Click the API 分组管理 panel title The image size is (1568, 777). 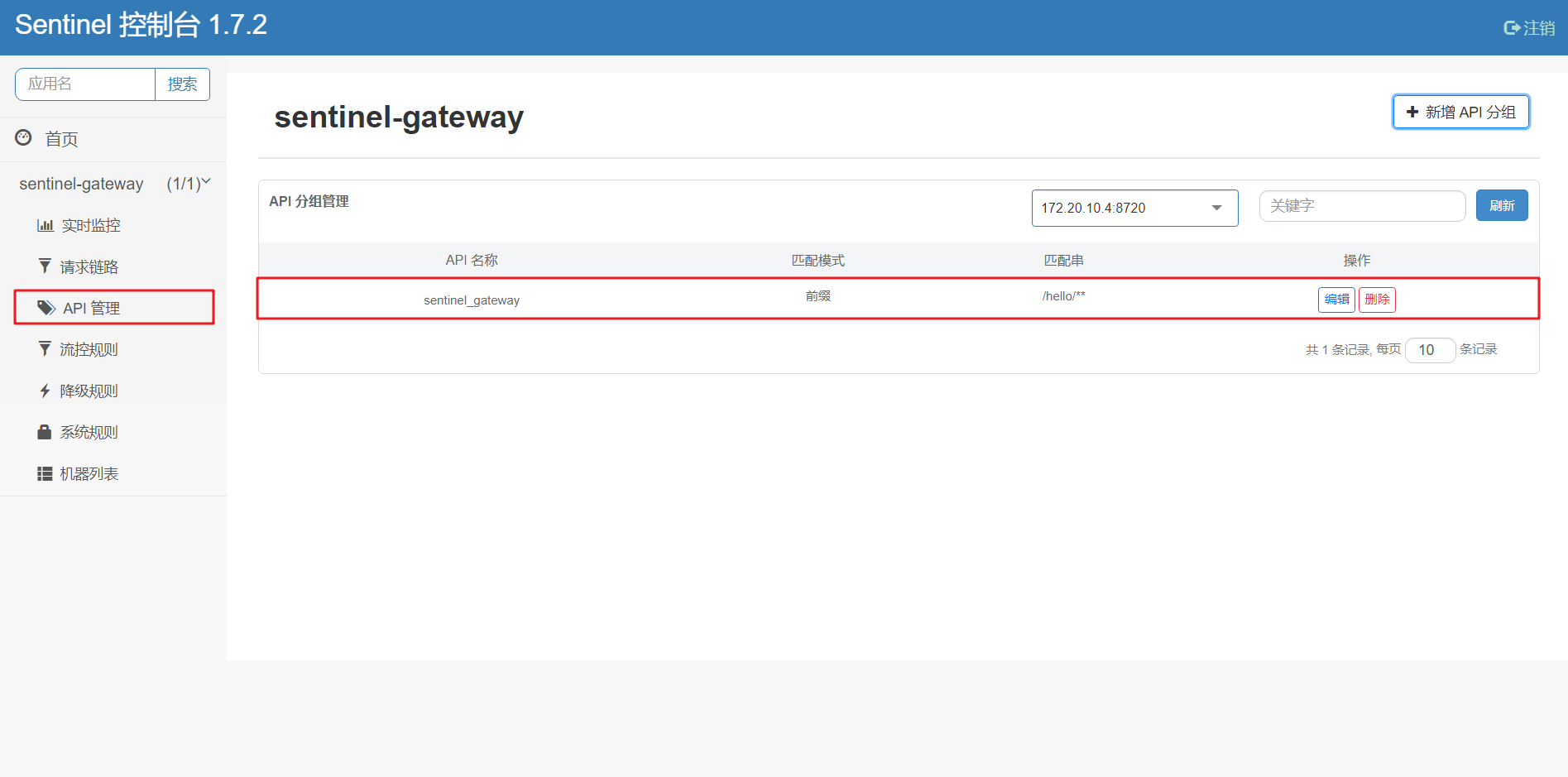pyautogui.click(x=309, y=201)
